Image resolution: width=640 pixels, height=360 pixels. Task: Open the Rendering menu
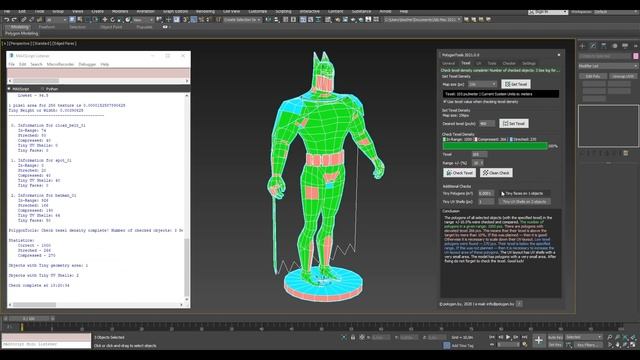click(x=205, y=11)
